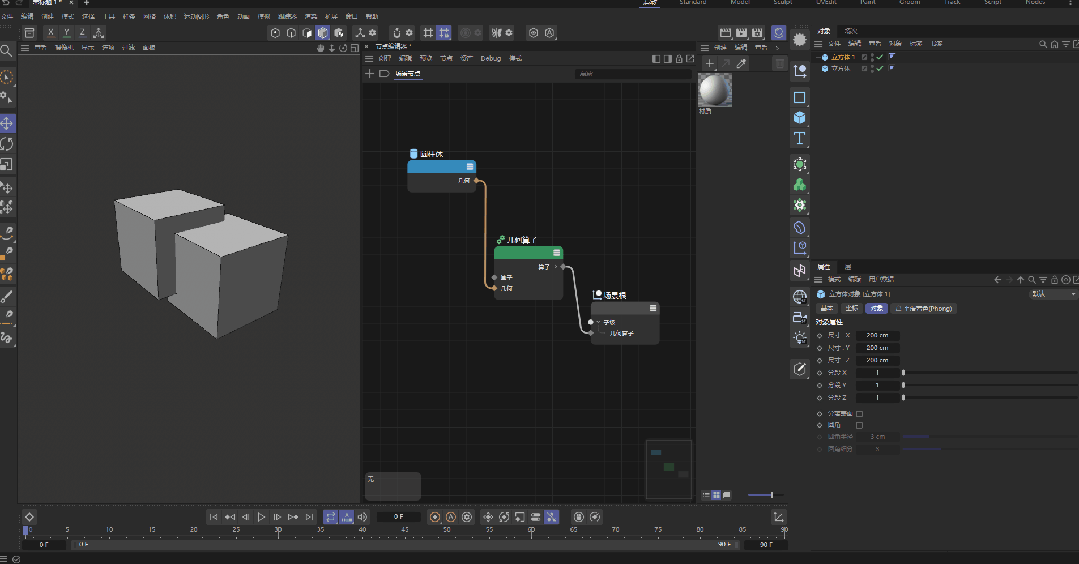1079x564 pixels.
Task: Open the Debug menu in node editor
Action: (x=490, y=59)
